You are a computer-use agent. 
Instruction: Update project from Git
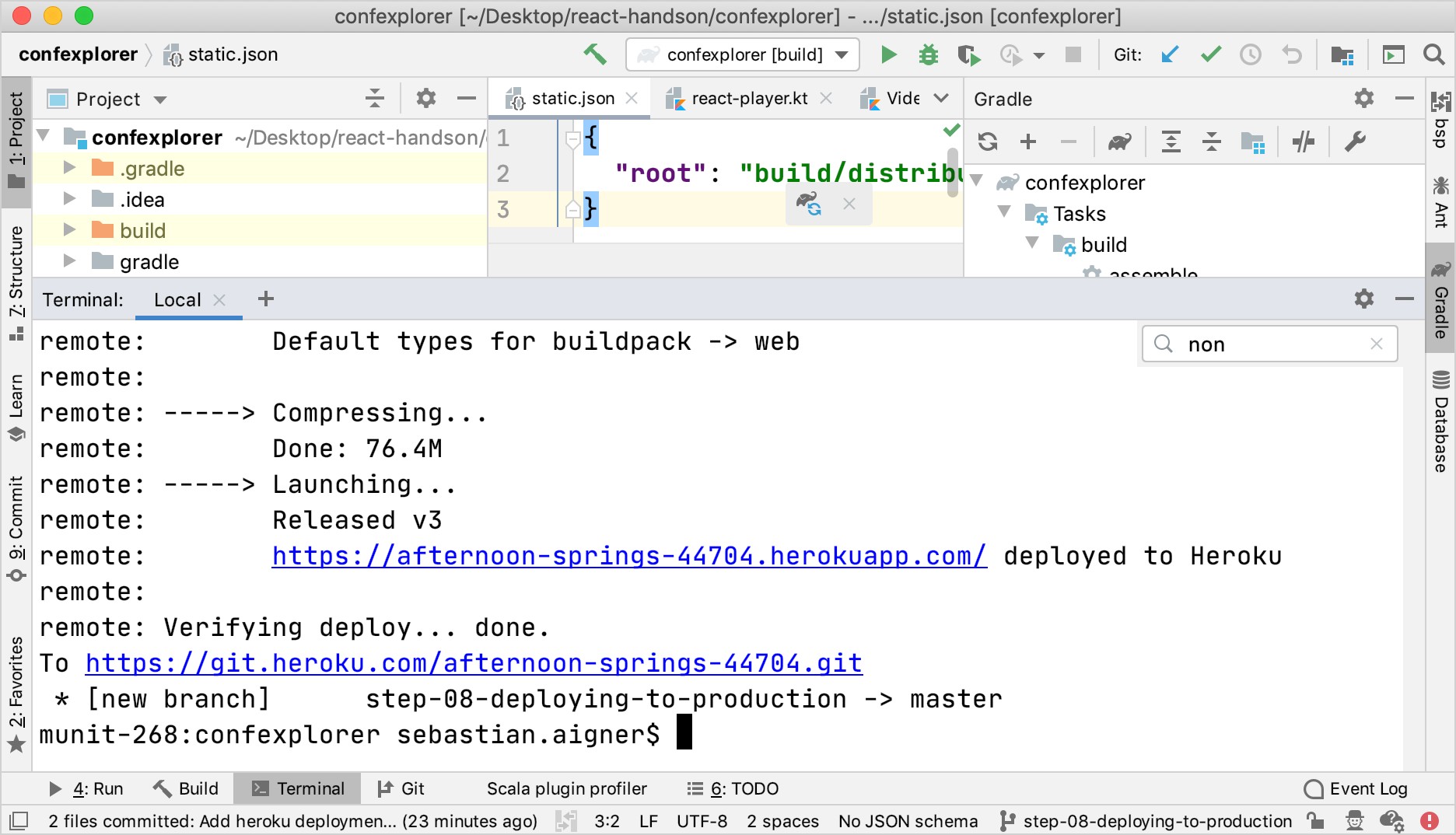1170,54
